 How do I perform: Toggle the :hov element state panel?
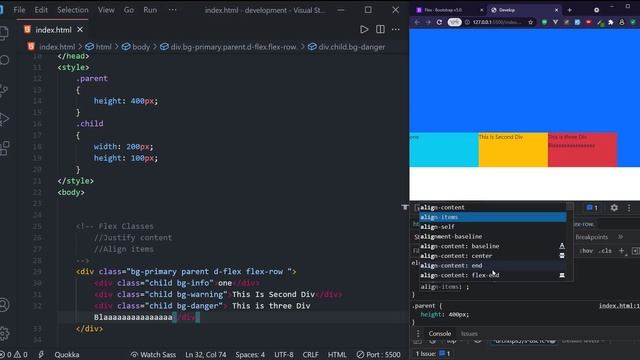click(587, 251)
